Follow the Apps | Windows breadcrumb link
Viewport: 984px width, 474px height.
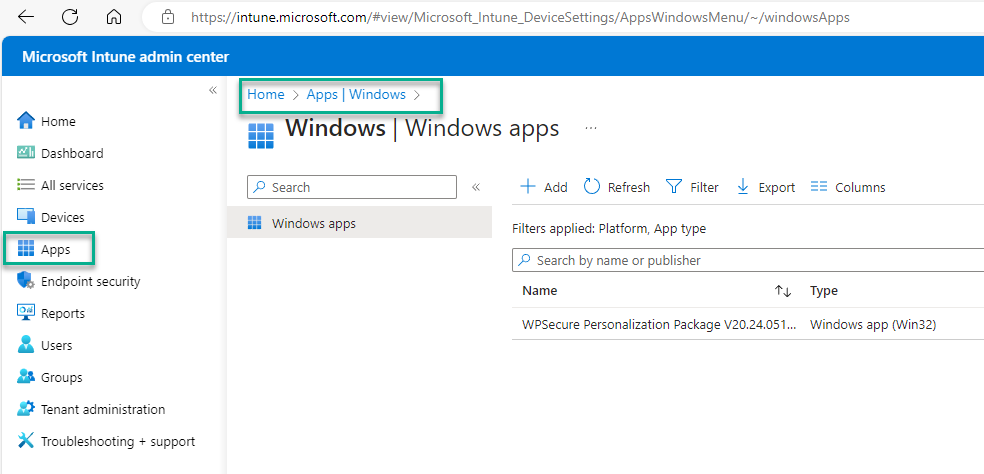point(356,94)
